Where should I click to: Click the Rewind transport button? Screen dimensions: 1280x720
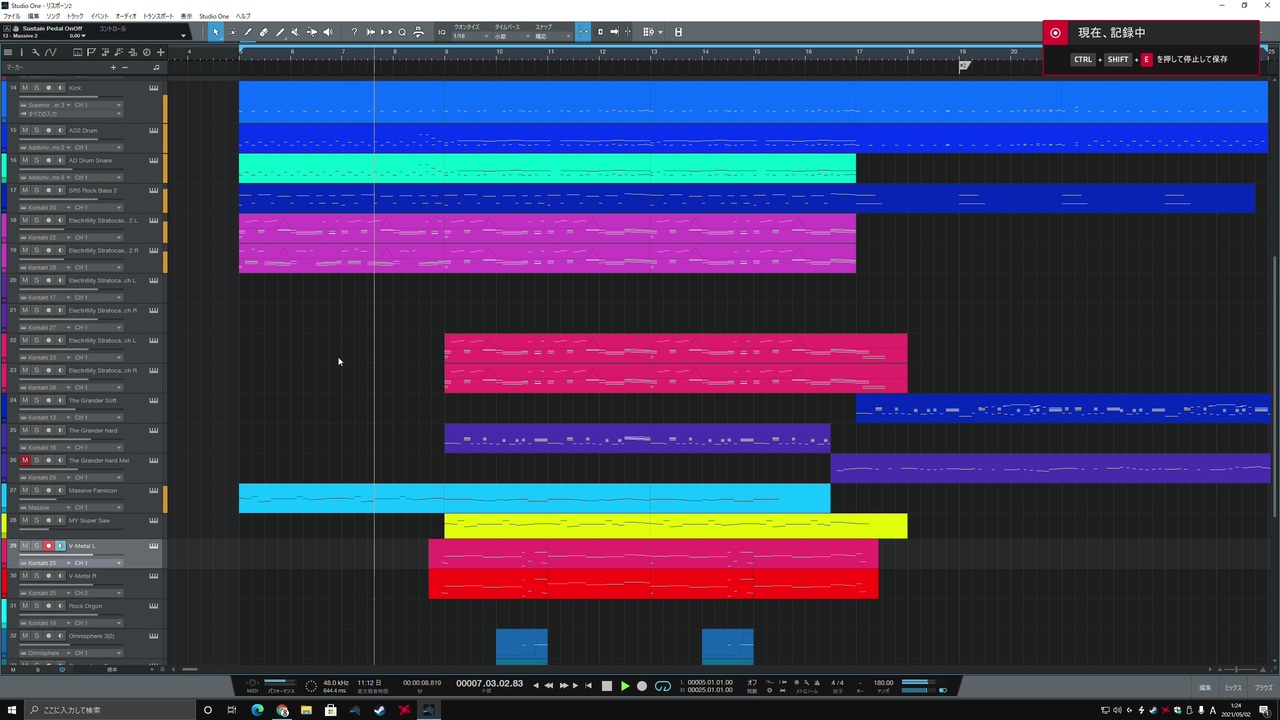(548, 686)
